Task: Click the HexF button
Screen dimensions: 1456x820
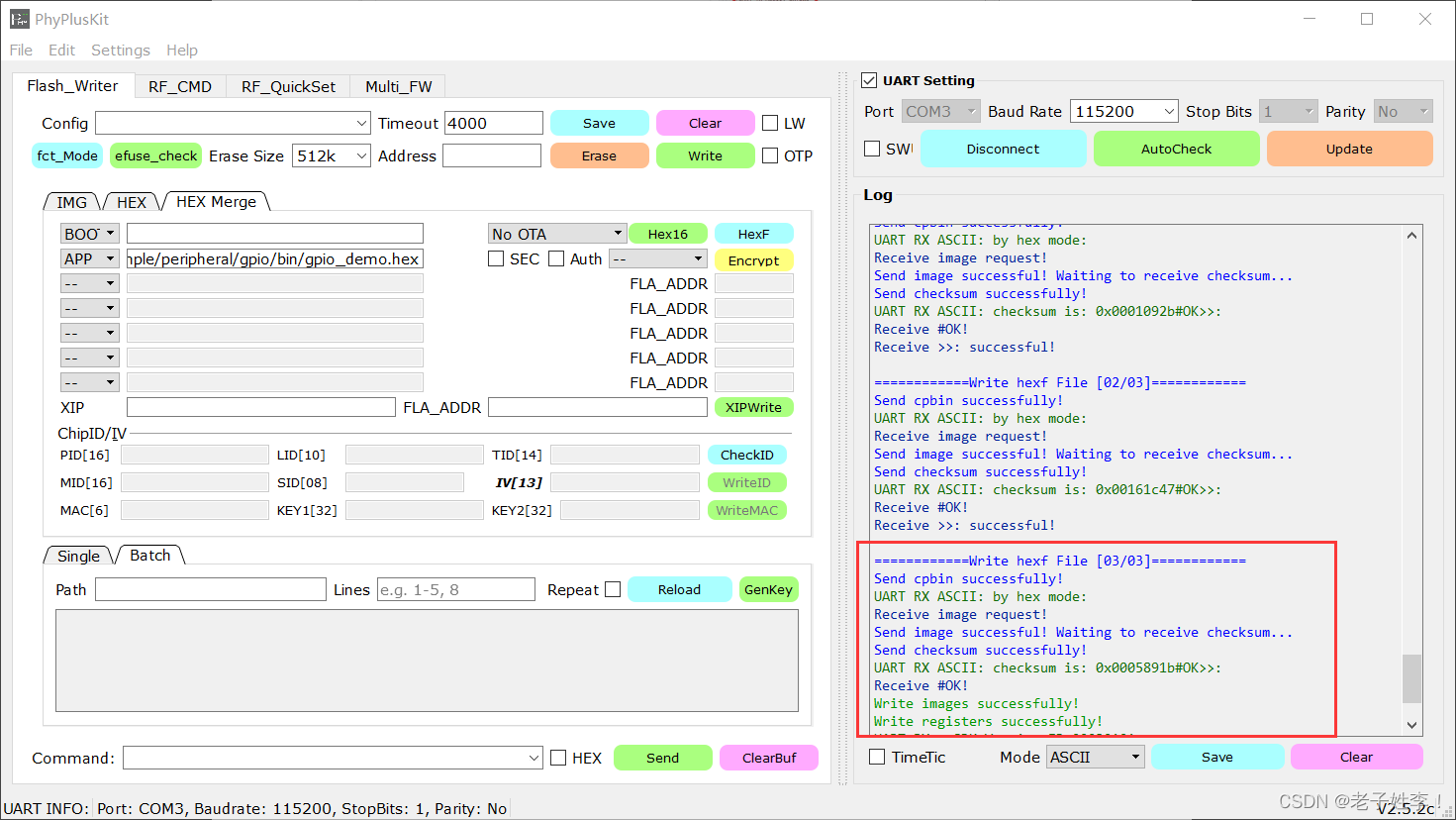Action: tap(753, 234)
